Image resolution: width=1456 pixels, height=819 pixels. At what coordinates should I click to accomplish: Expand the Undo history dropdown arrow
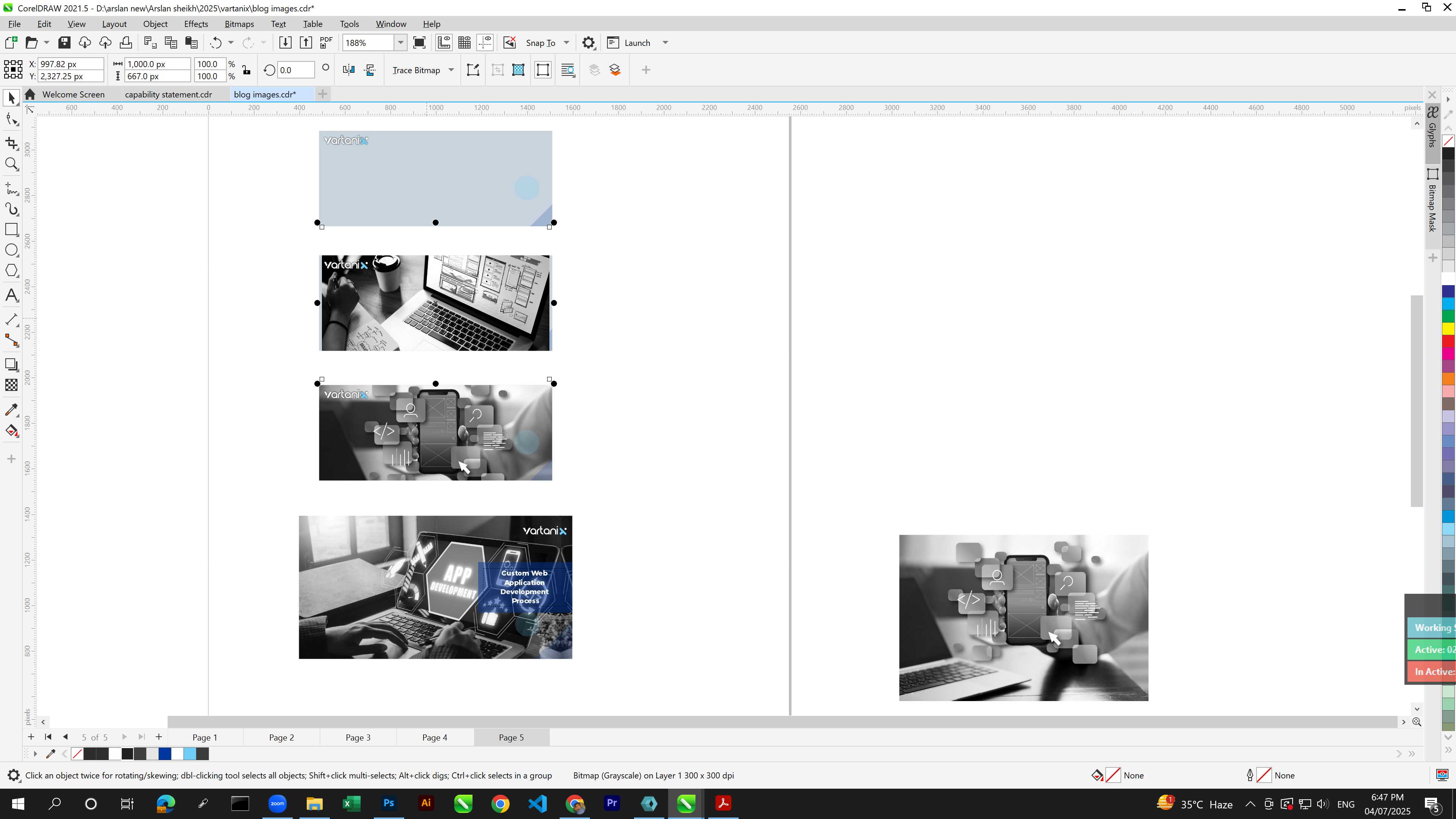(231, 43)
